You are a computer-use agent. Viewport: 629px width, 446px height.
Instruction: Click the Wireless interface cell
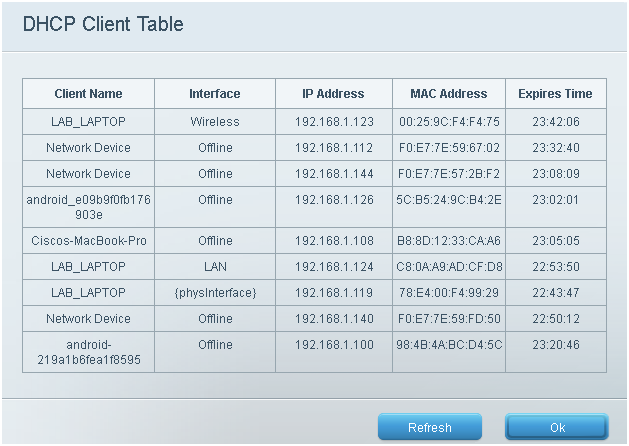215,122
